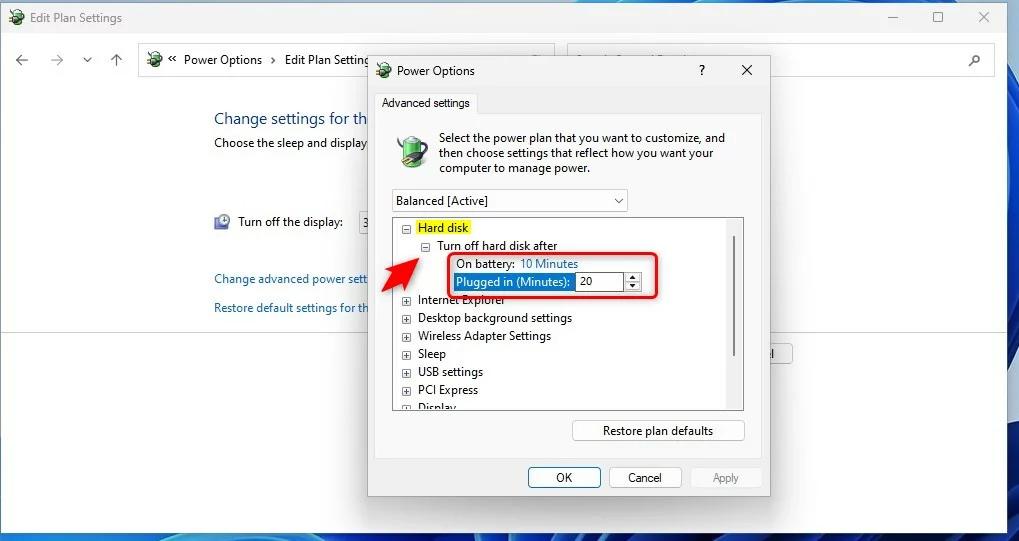Viewport: 1019px width, 541px height.
Task: Expand the USB settings node
Action: coord(406,373)
